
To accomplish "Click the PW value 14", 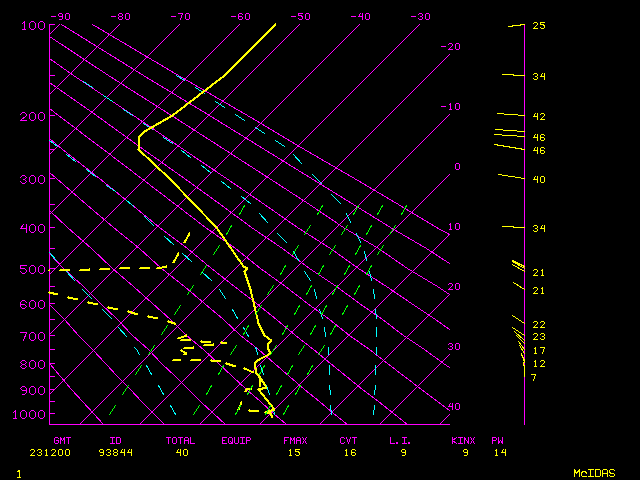I will (x=499, y=453).
